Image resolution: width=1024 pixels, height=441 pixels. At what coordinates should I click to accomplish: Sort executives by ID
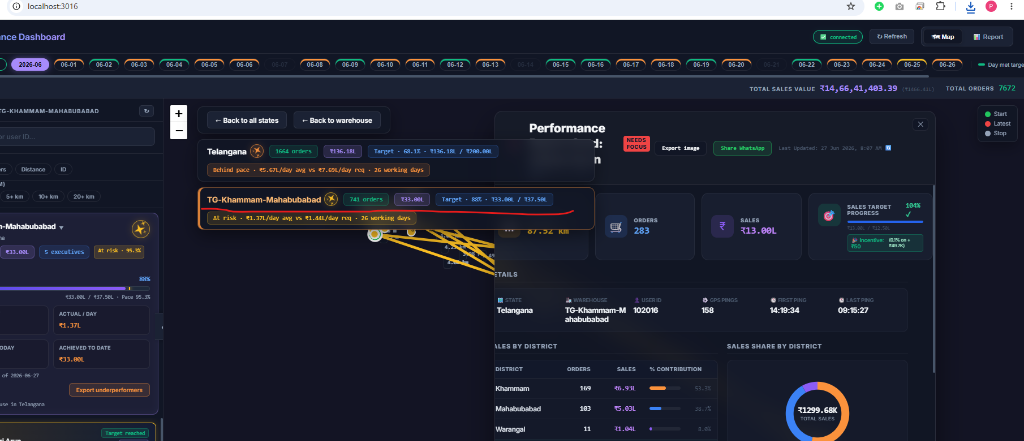click(63, 169)
